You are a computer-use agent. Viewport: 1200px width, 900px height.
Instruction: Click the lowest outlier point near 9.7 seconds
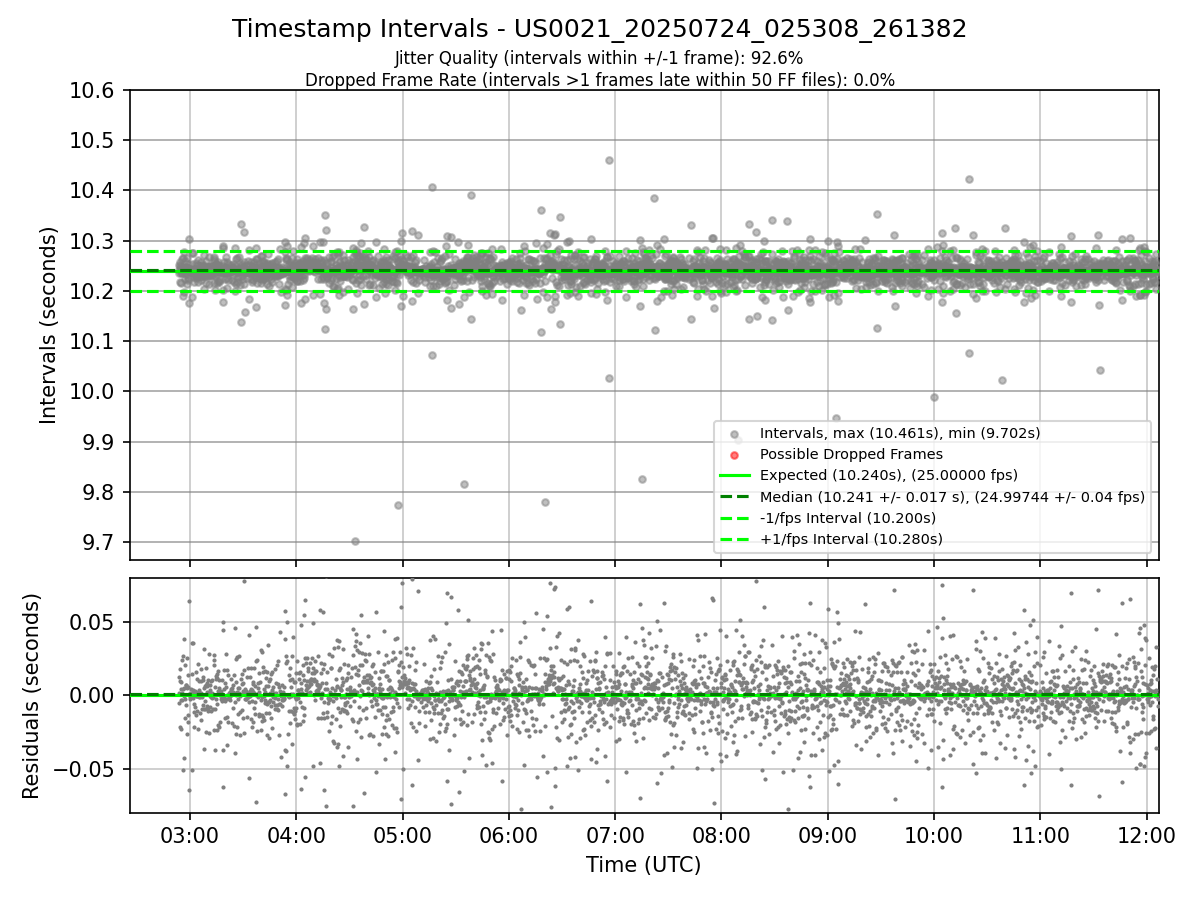click(355, 541)
